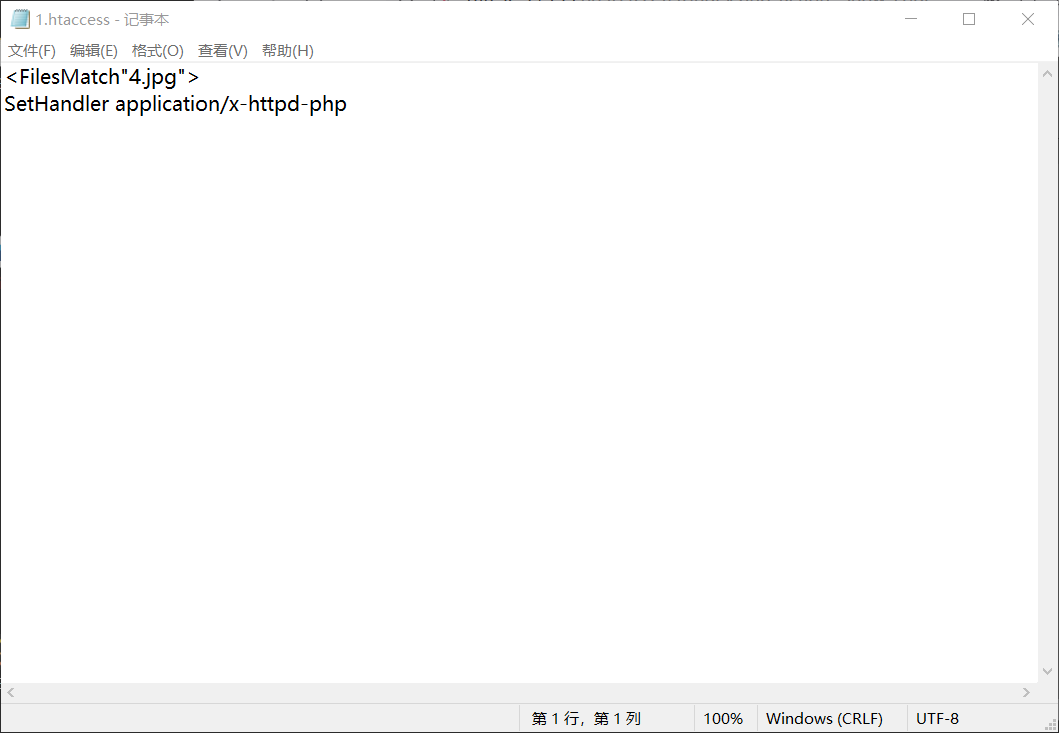Image resolution: width=1059 pixels, height=733 pixels.
Task: Click the SetHandler application/x-httpd-php line
Action: (x=176, y=104)
